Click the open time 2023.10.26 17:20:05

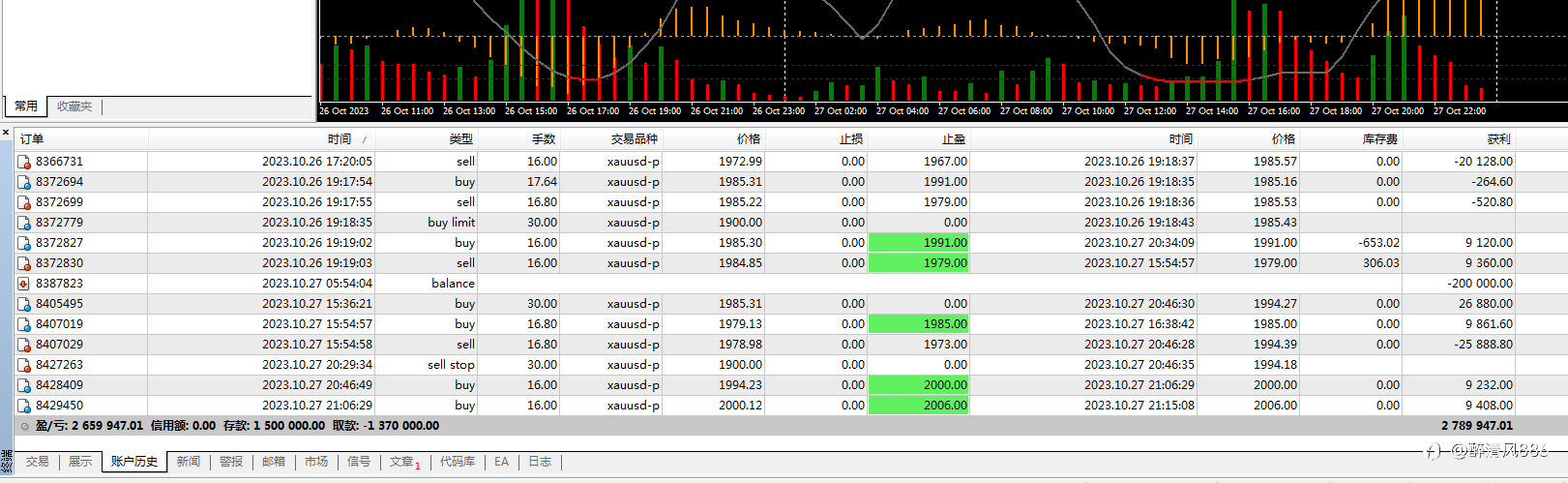pos(316,162)
